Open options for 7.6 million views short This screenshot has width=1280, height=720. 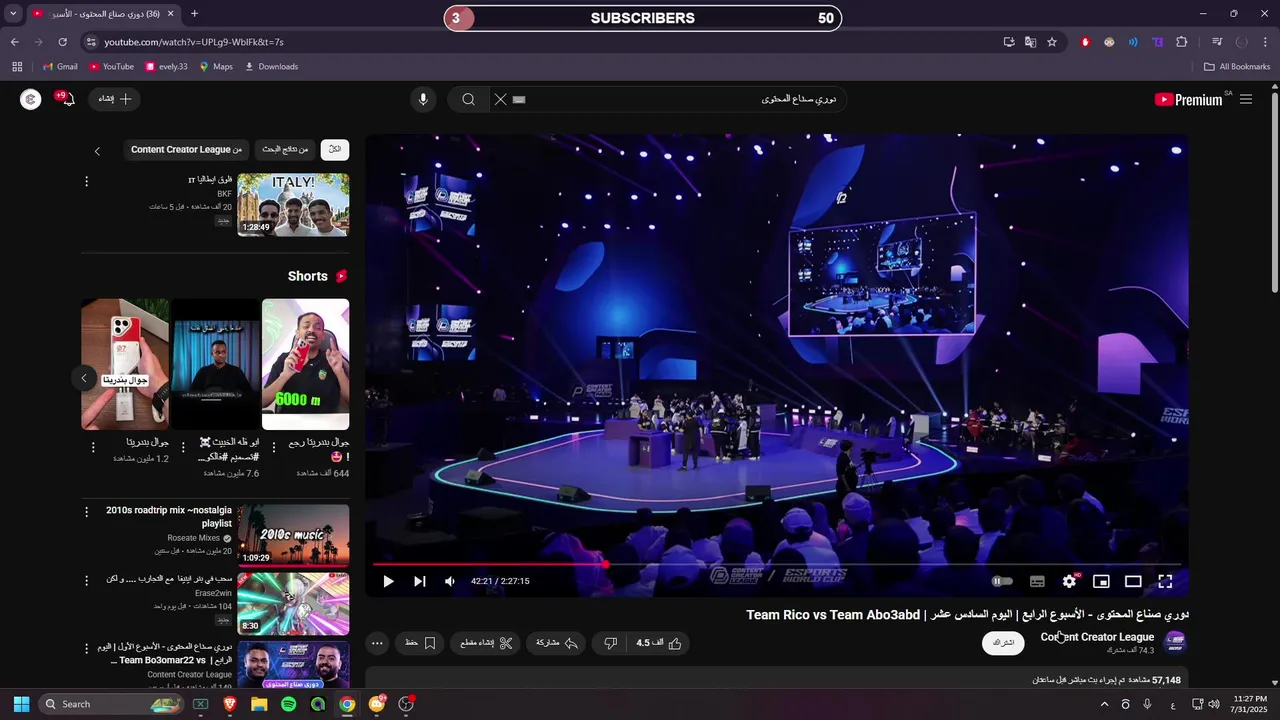coord(182,447)
